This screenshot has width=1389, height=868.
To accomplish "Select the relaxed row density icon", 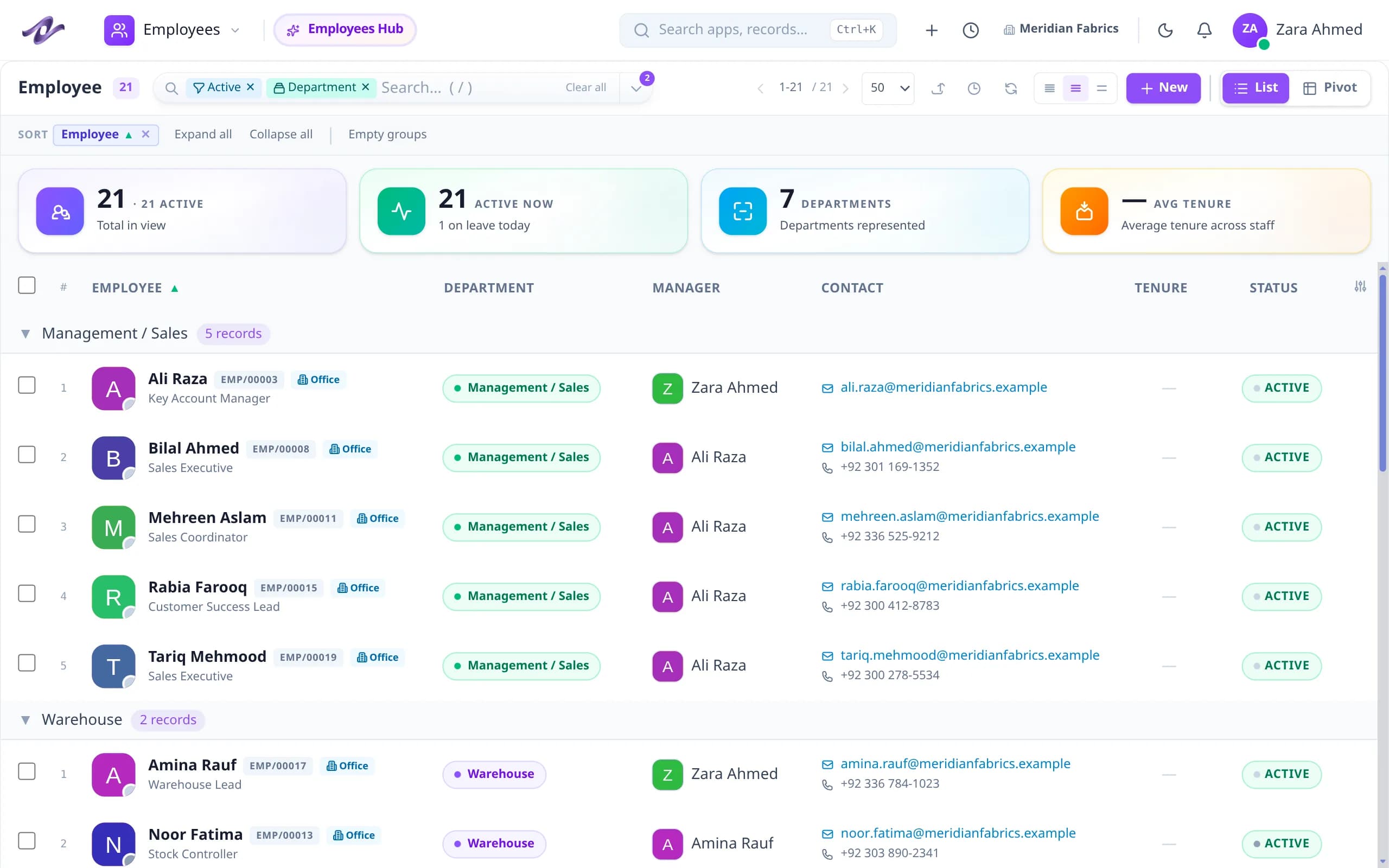I will tap(1101, 88).
